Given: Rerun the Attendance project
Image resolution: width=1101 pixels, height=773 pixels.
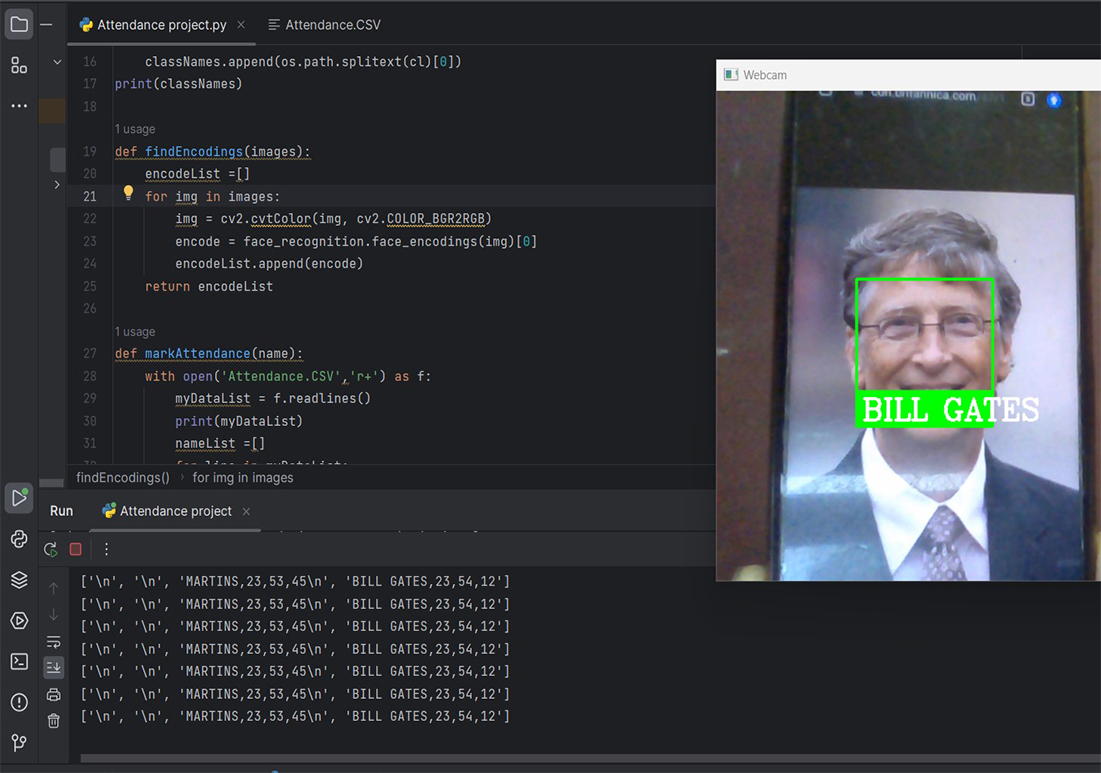Looking at the screenshot, I should pos(51,550).
